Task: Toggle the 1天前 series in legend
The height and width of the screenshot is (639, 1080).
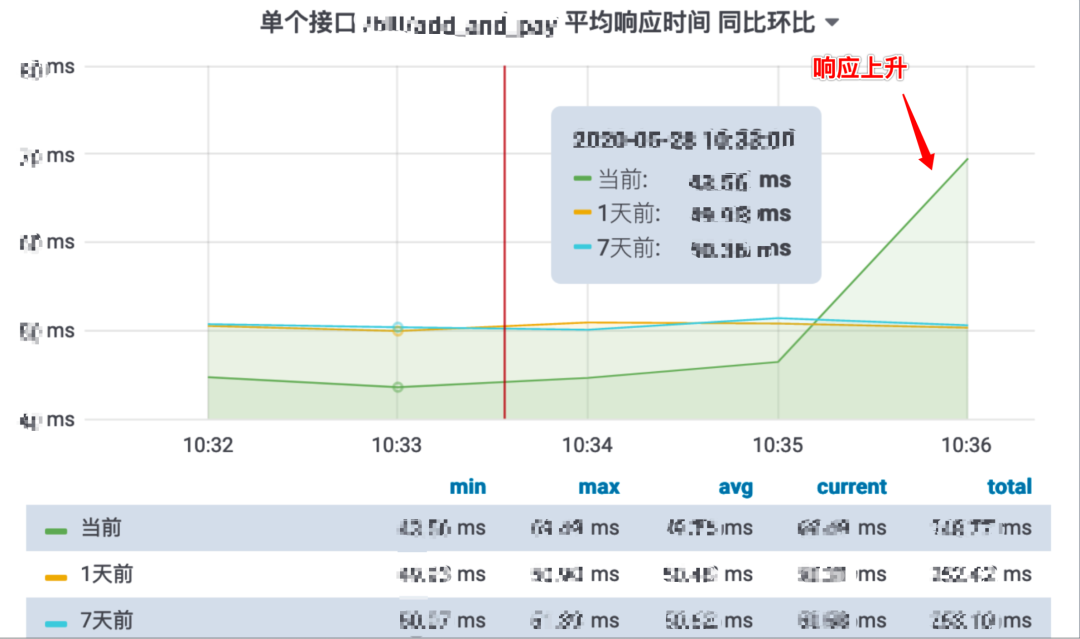Action: [107, 574]
